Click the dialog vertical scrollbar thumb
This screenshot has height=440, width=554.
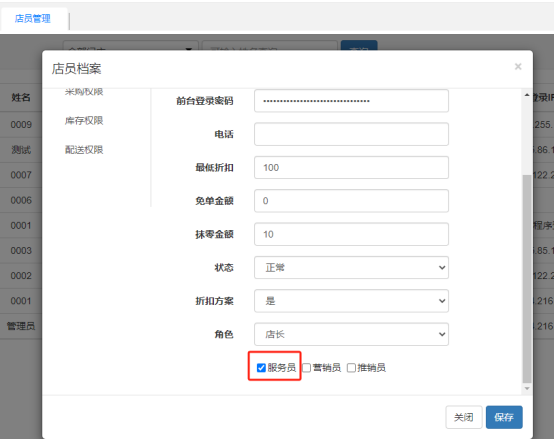tap(527, 278)
